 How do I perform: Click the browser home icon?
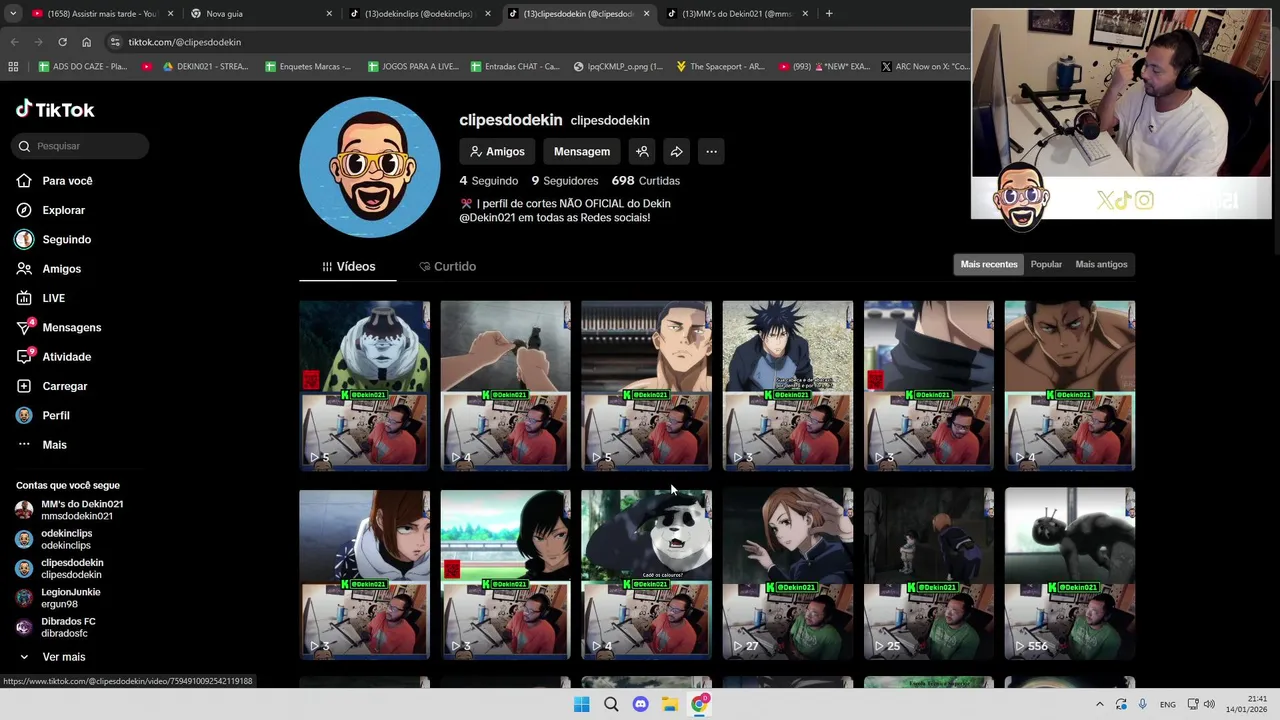(x=86, y=42)
